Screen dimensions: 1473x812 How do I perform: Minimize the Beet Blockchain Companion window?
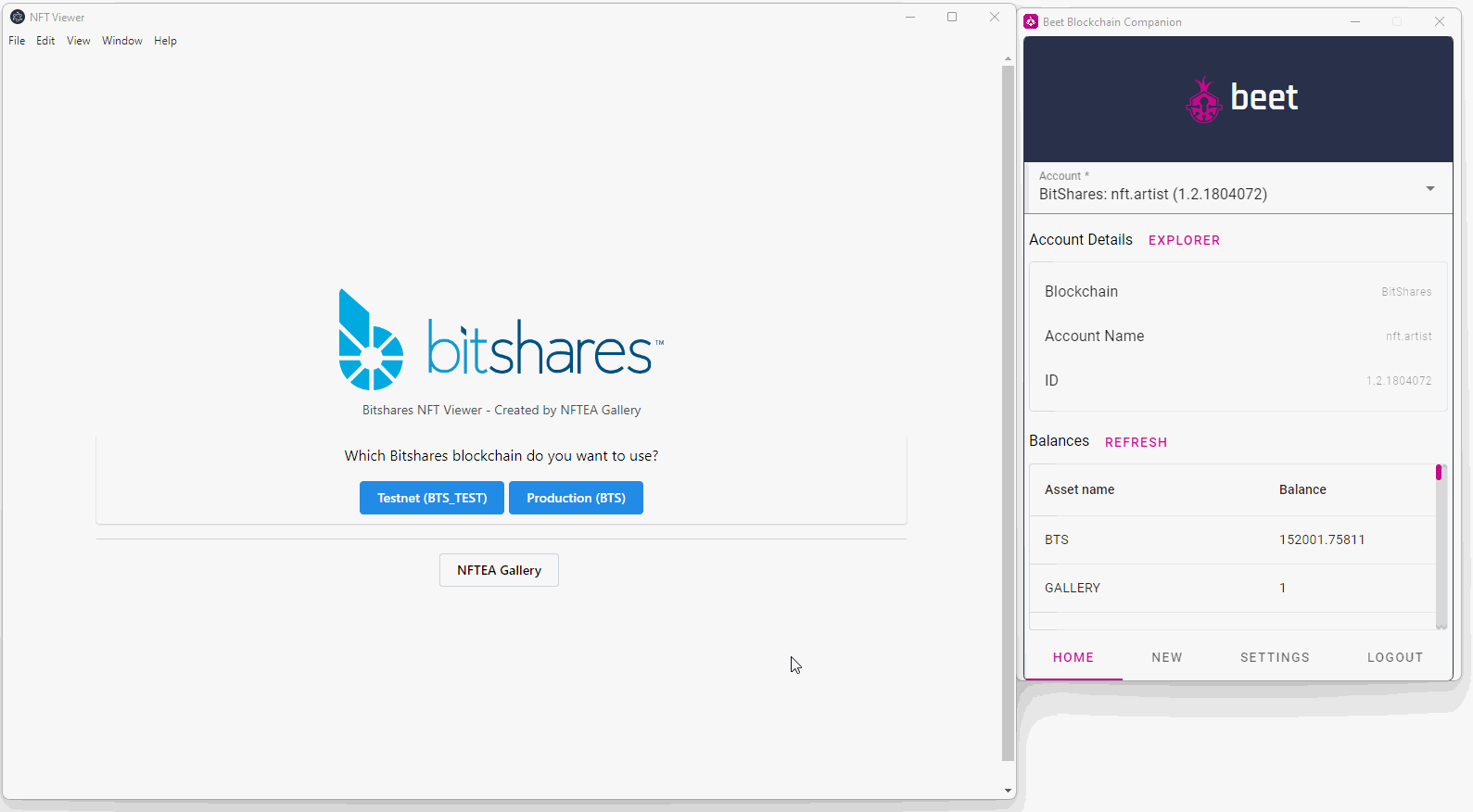coord(1355,21)
